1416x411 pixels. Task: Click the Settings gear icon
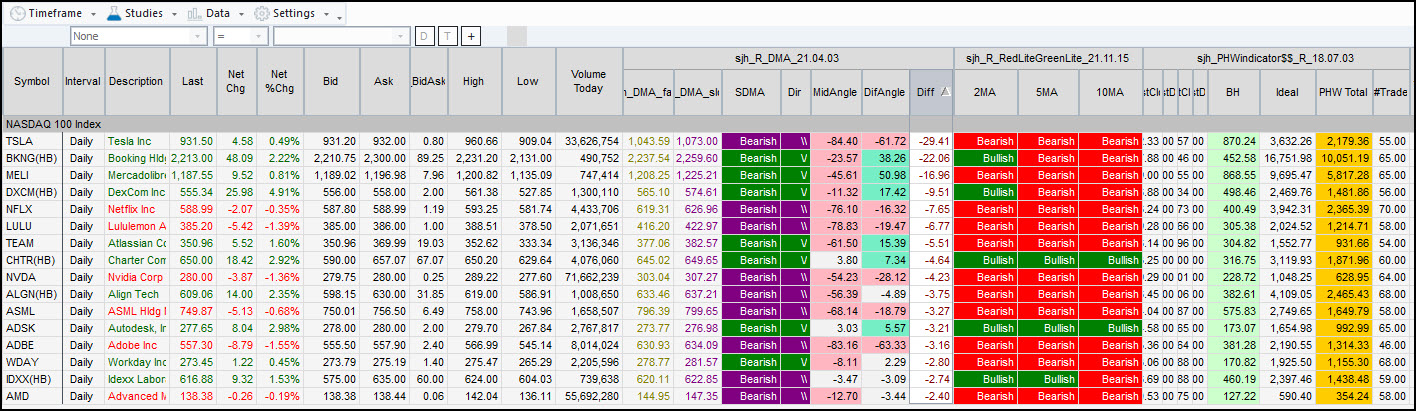pos(261,13)
